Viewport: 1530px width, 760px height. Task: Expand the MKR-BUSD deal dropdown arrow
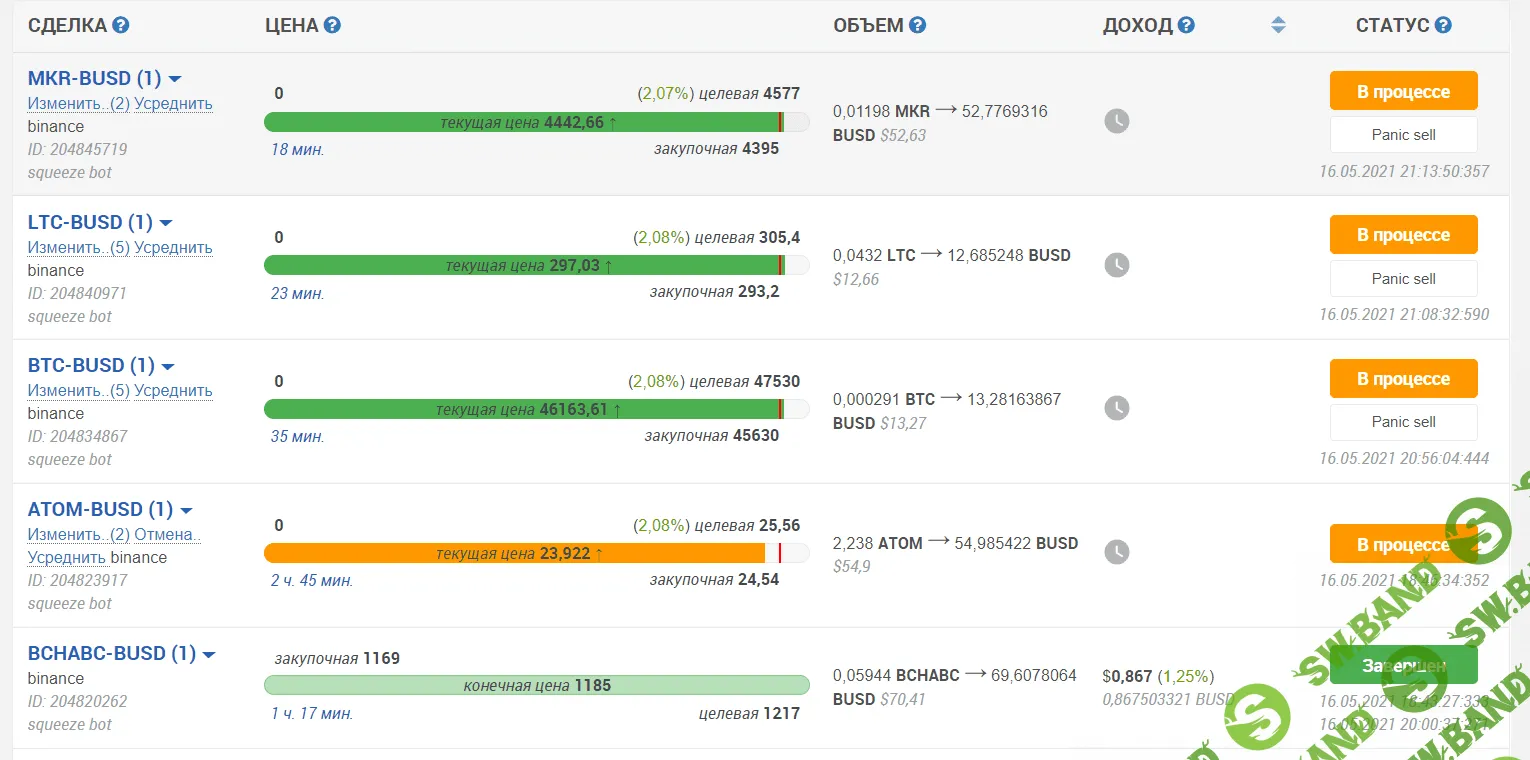(175, 79)
